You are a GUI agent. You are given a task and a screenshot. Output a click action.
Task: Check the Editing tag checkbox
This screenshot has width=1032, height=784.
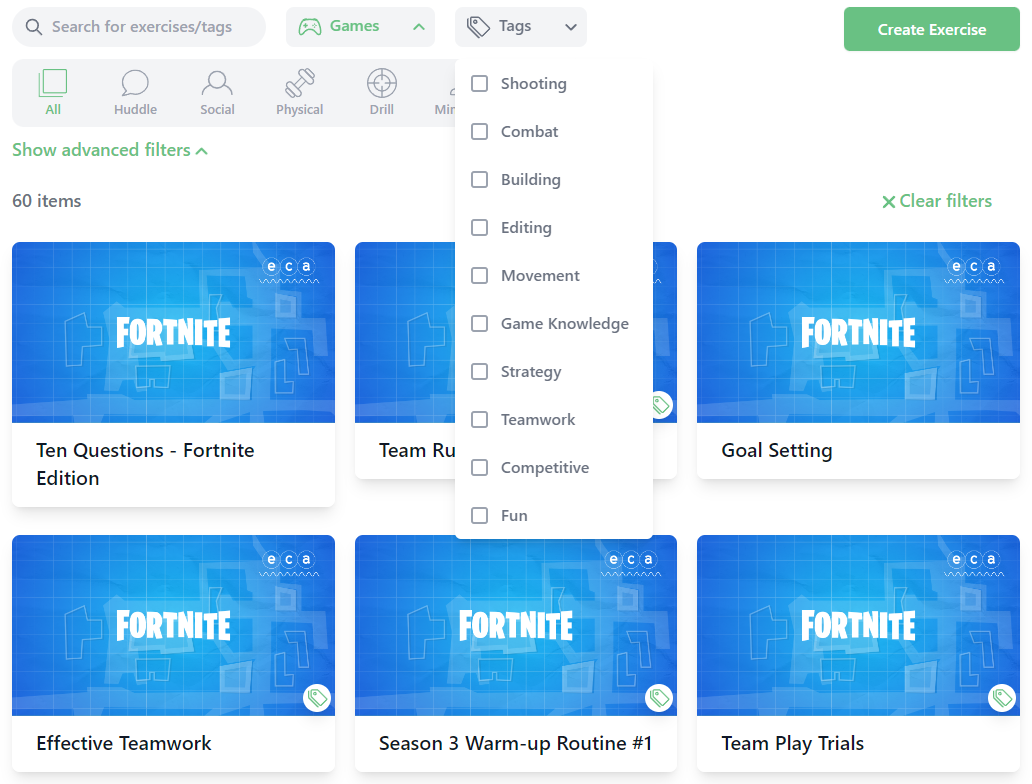click(x=480, y=228)
